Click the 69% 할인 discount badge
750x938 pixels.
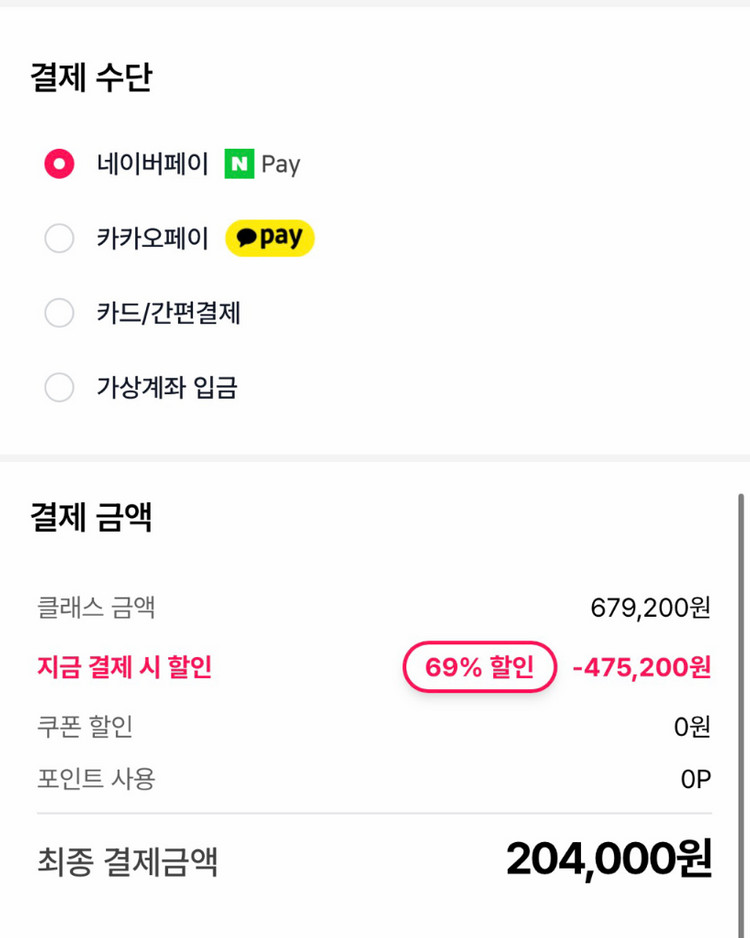click(479, 667)
